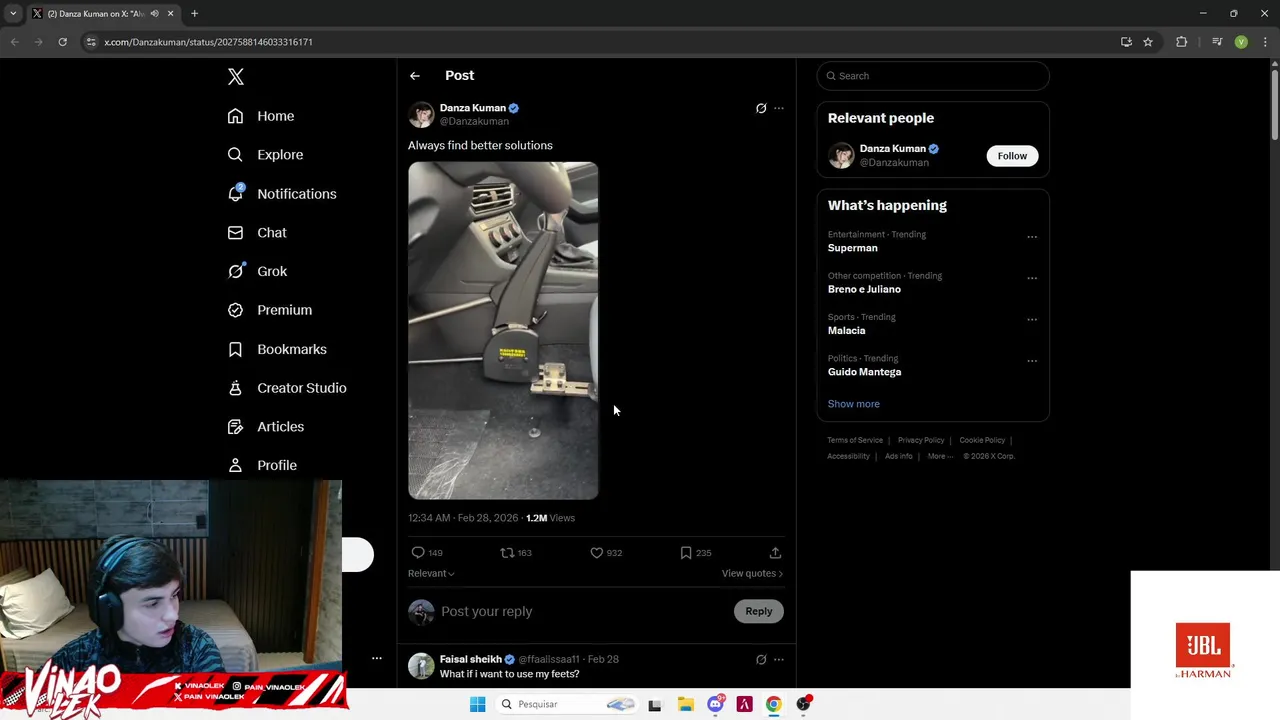Open more options for Guido Mantega trend
The height and width of the screenshot is (720, 1280).
(x=1032, y=361)
